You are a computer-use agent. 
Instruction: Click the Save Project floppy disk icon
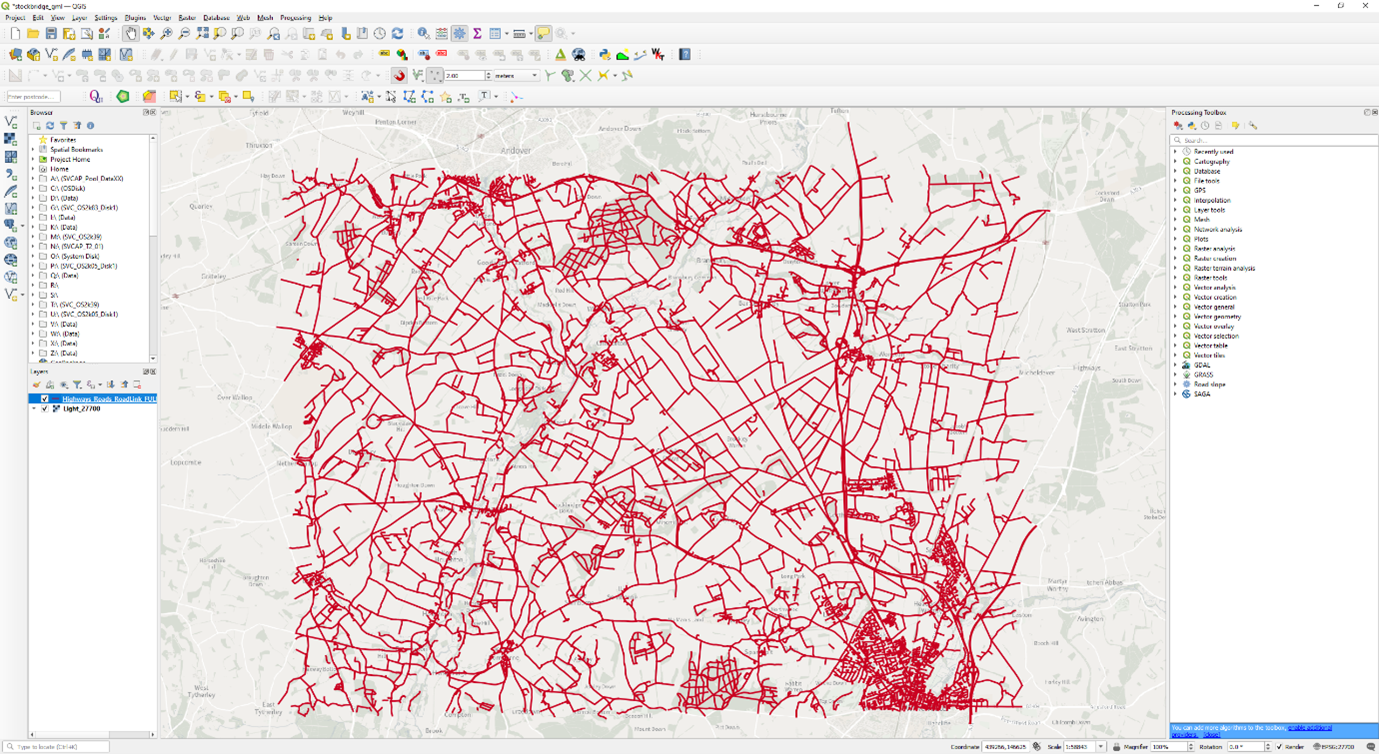pos(51,34)
